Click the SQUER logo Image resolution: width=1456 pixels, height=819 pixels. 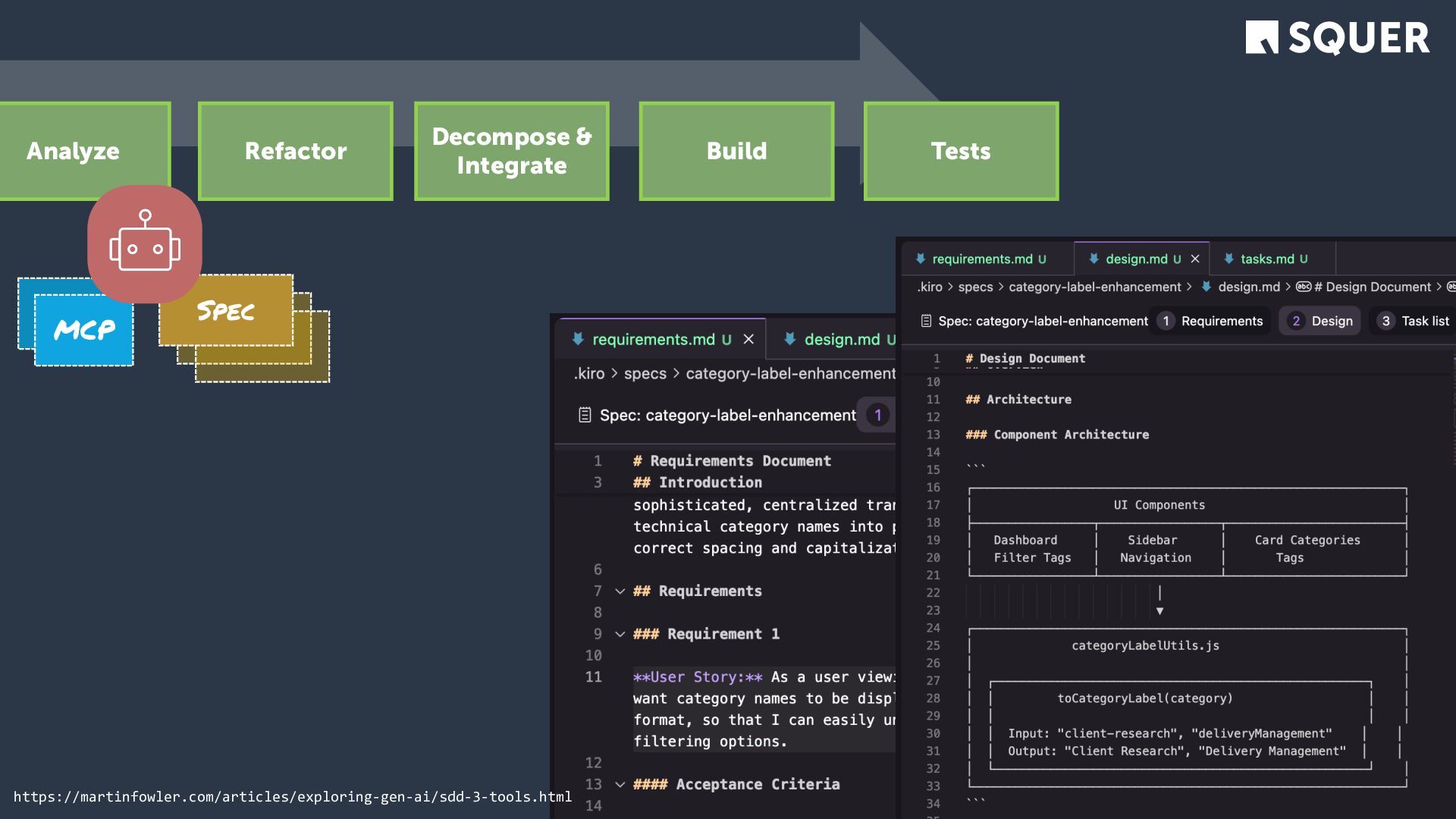click(1337, 38)
